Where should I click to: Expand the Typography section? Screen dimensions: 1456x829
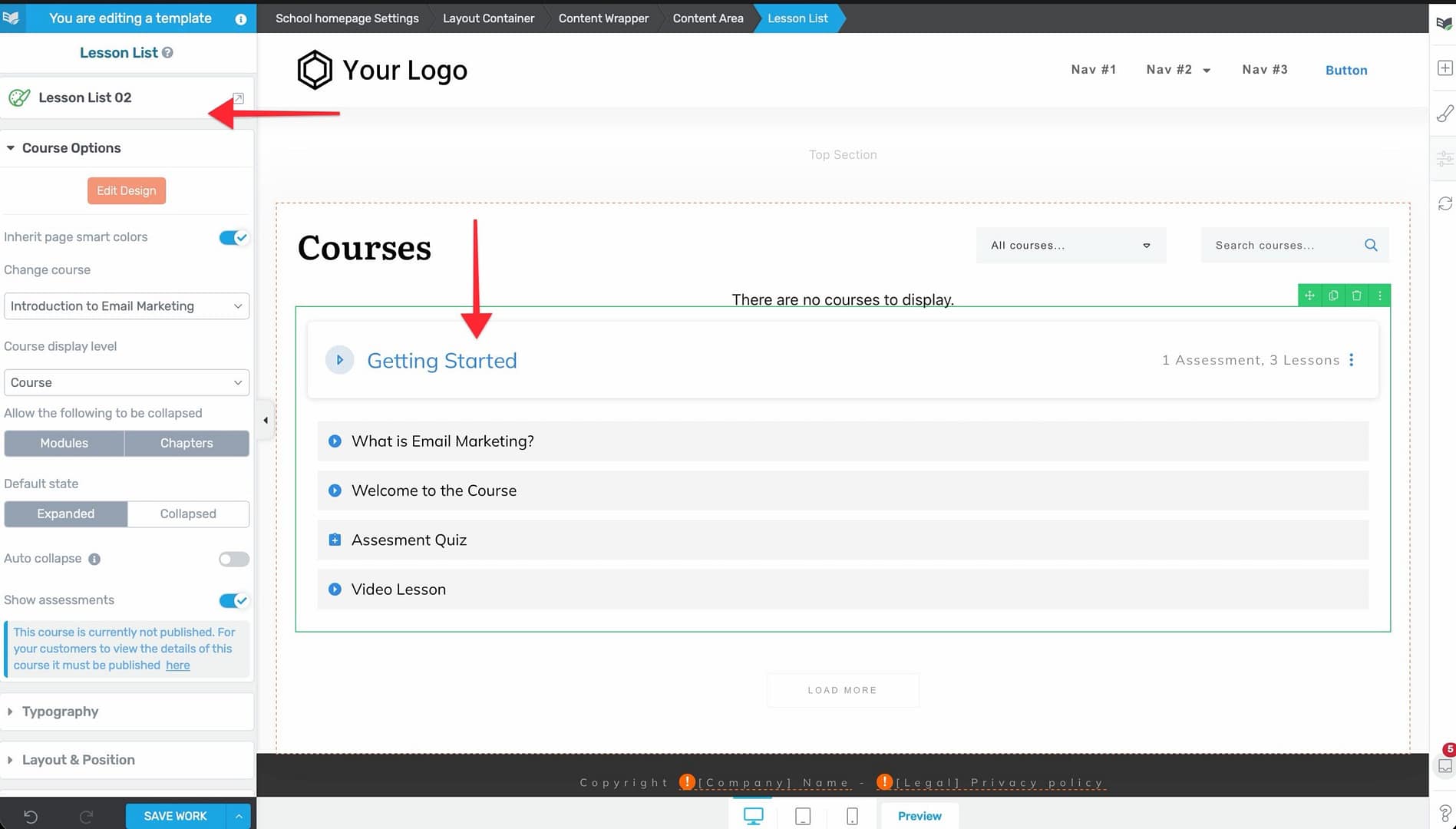(61, 712)
